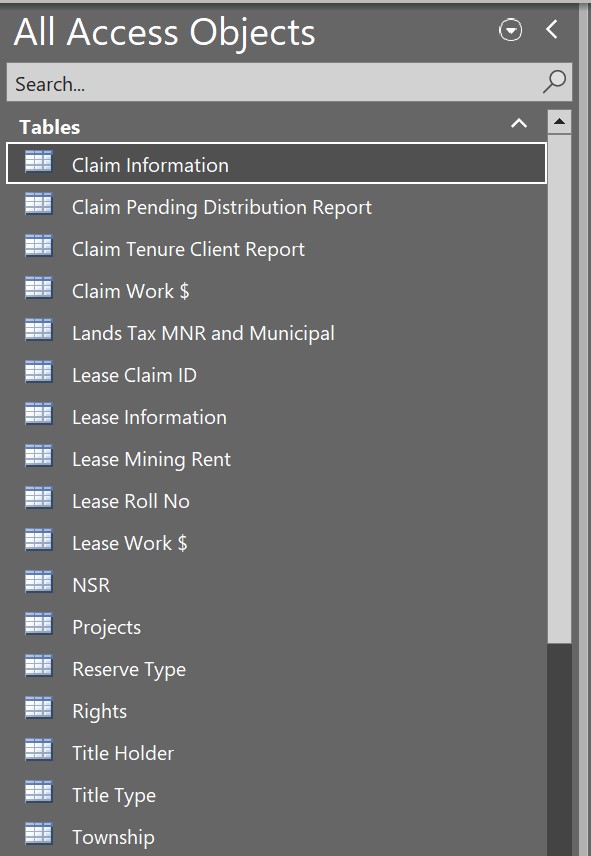Image resolution: width=591 pixels, height=856 pixels.
Task: Select the Reserve Type table name
Action: click(x=129, y=670)
